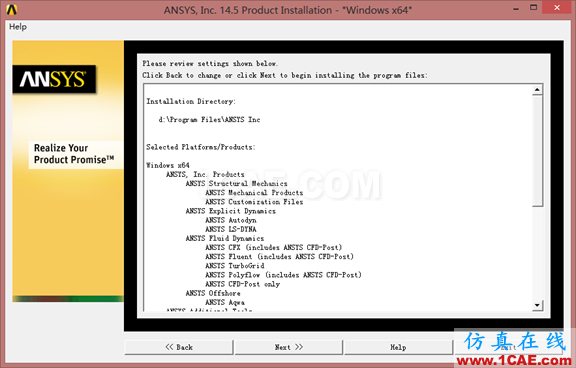This screenshot has height=368, width=576.
Task: Click 'Please review settings shown below' text
Action: [210, 64]
